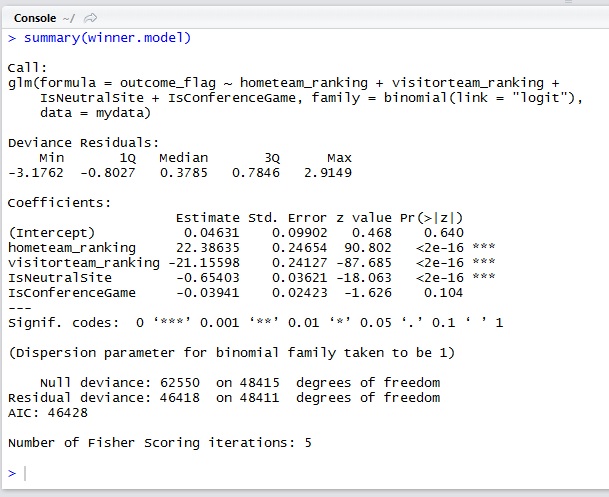The height and width of the screenshot is (497, 609).
Task: Click the Deviance Residuals heading
Action: point(84,143)
